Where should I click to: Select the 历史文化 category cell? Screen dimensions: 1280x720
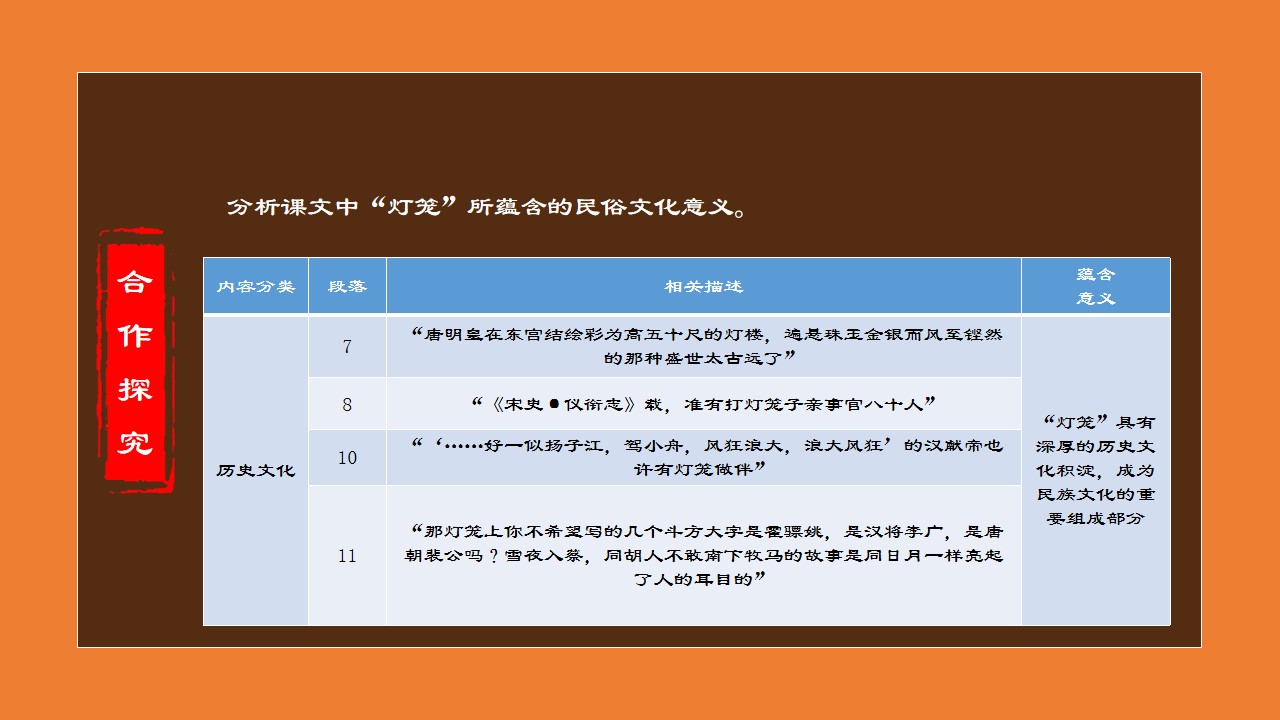click(x=256, y=470)
